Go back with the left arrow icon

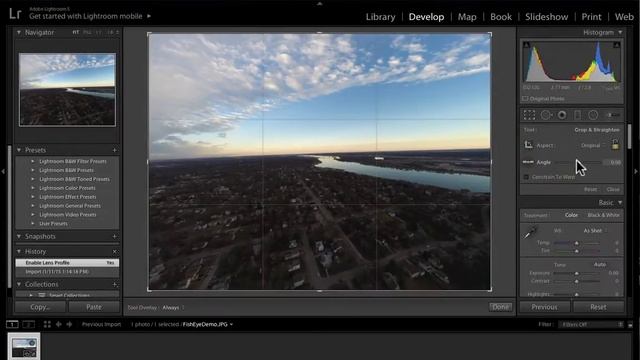(58, 324)
